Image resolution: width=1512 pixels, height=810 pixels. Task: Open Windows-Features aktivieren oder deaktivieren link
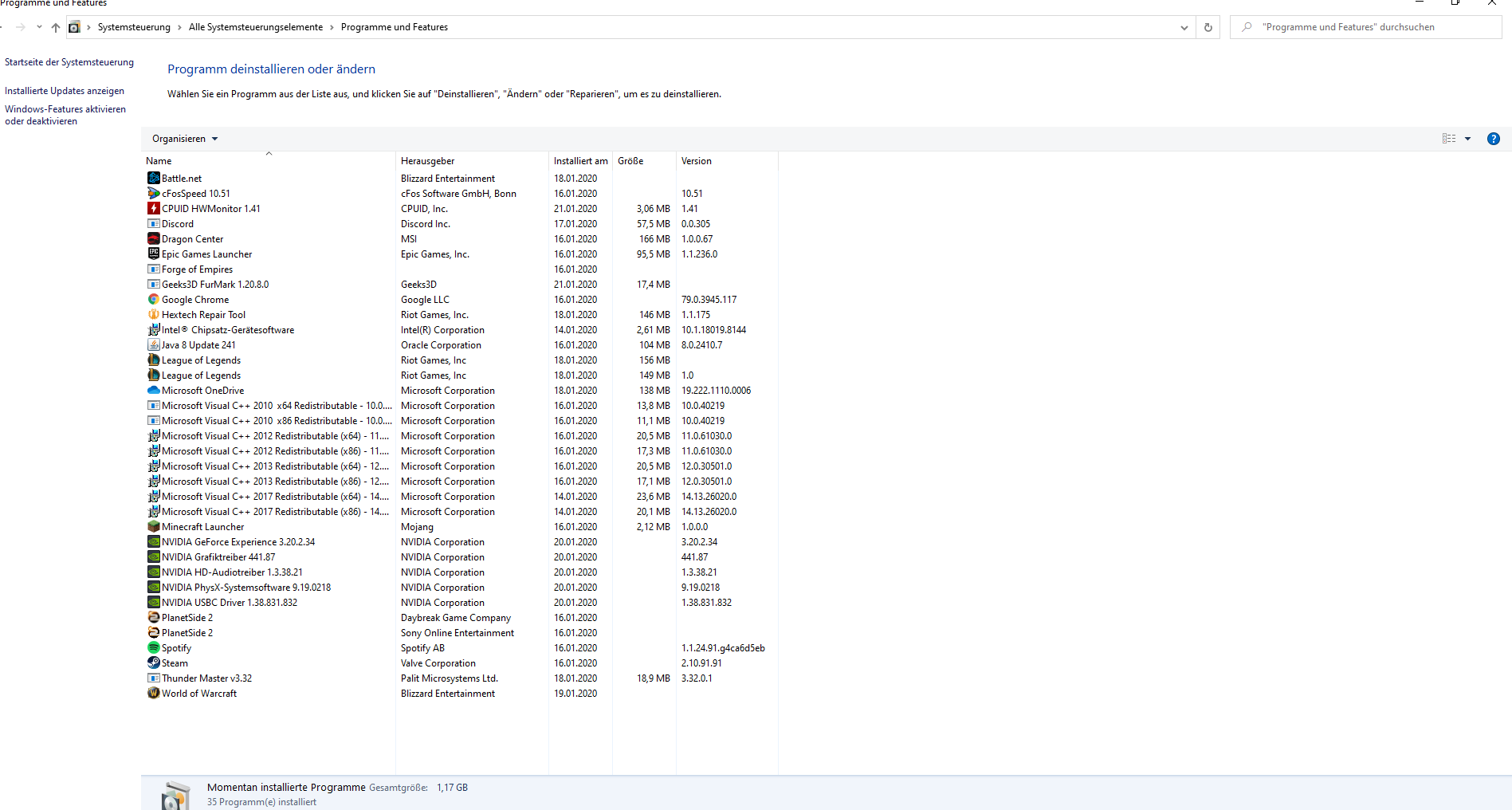pyautogui.click(x=65, y=115)
